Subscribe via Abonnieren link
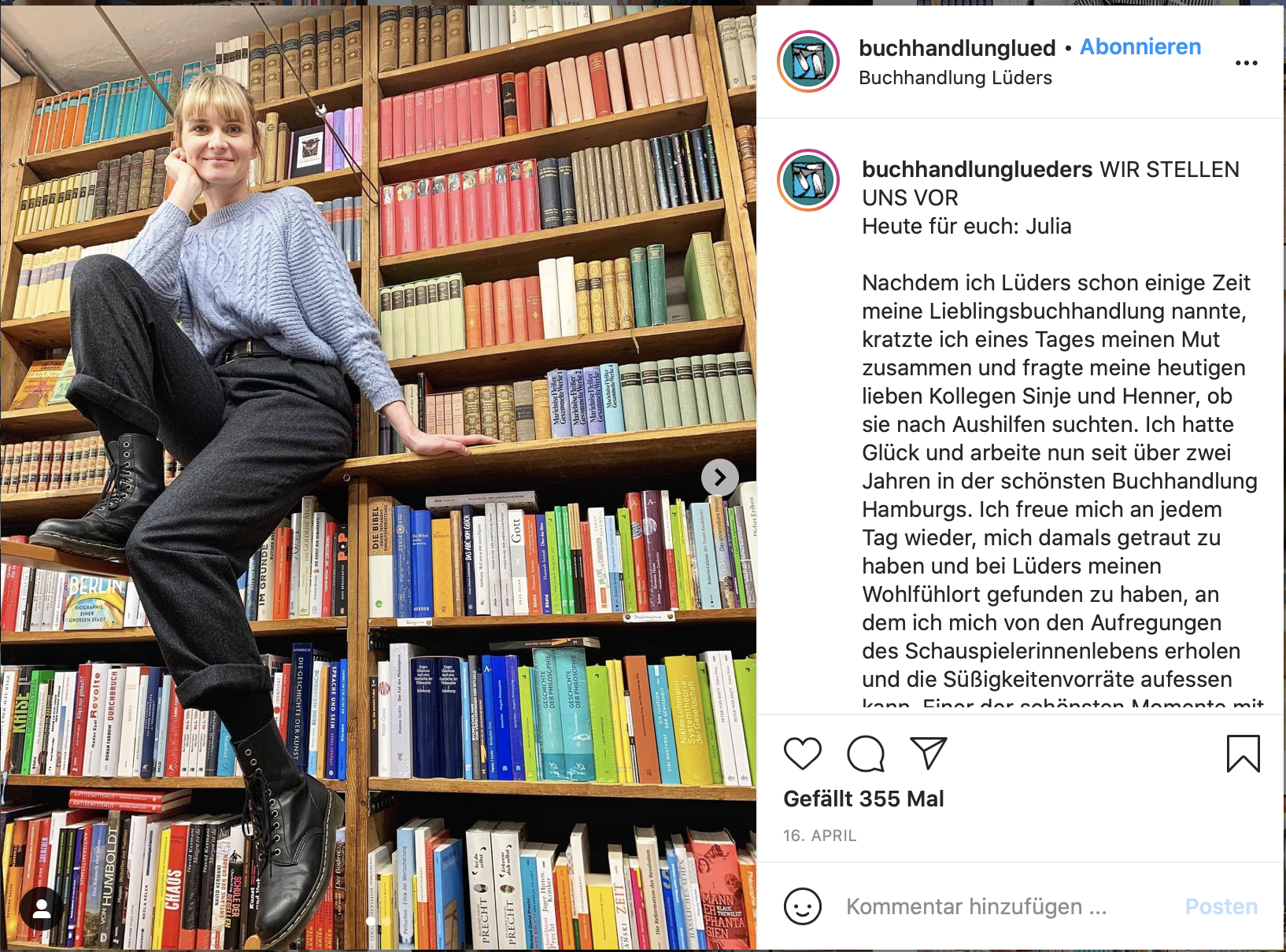Image resolution: width=1286 pixels, height=952 pixels. pos(1140,47)
